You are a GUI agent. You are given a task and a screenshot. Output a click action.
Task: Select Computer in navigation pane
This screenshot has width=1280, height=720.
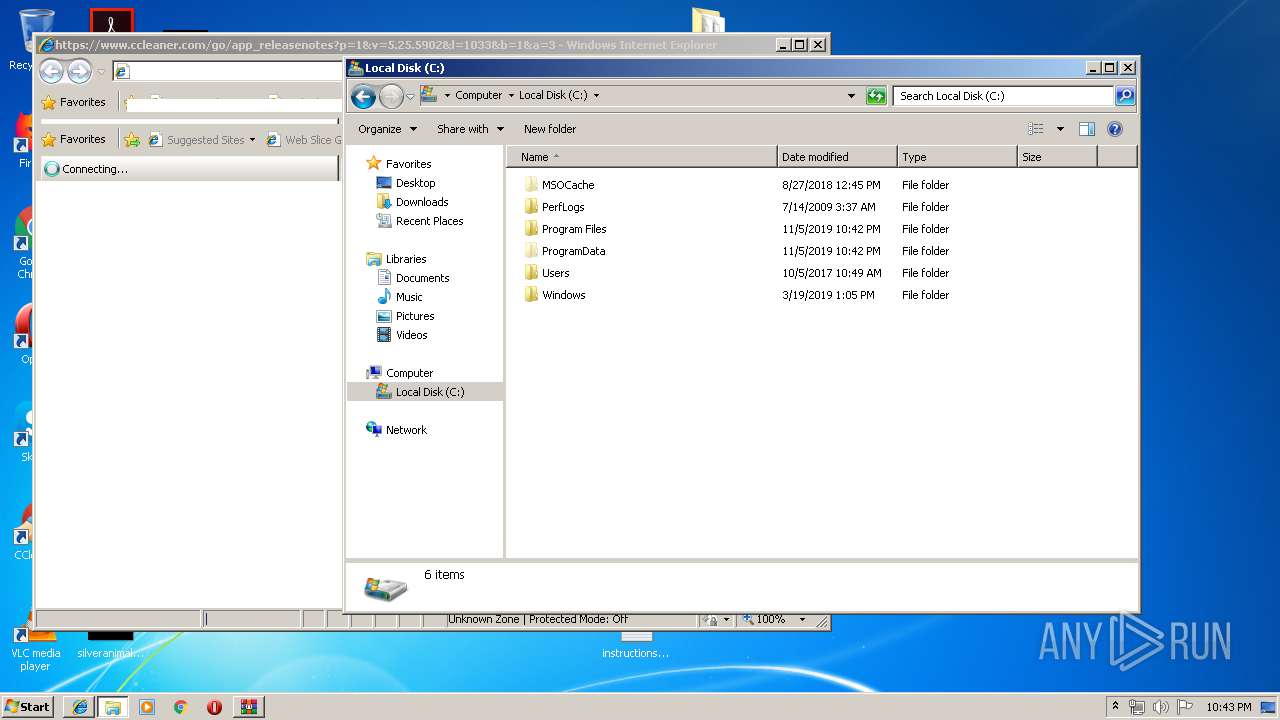coord(409,373)
